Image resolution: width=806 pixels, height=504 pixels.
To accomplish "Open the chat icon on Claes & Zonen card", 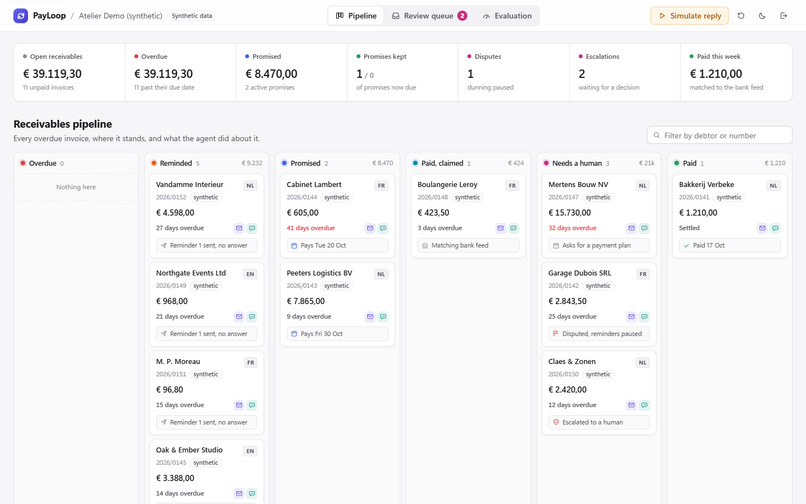I will pos(644,405).
